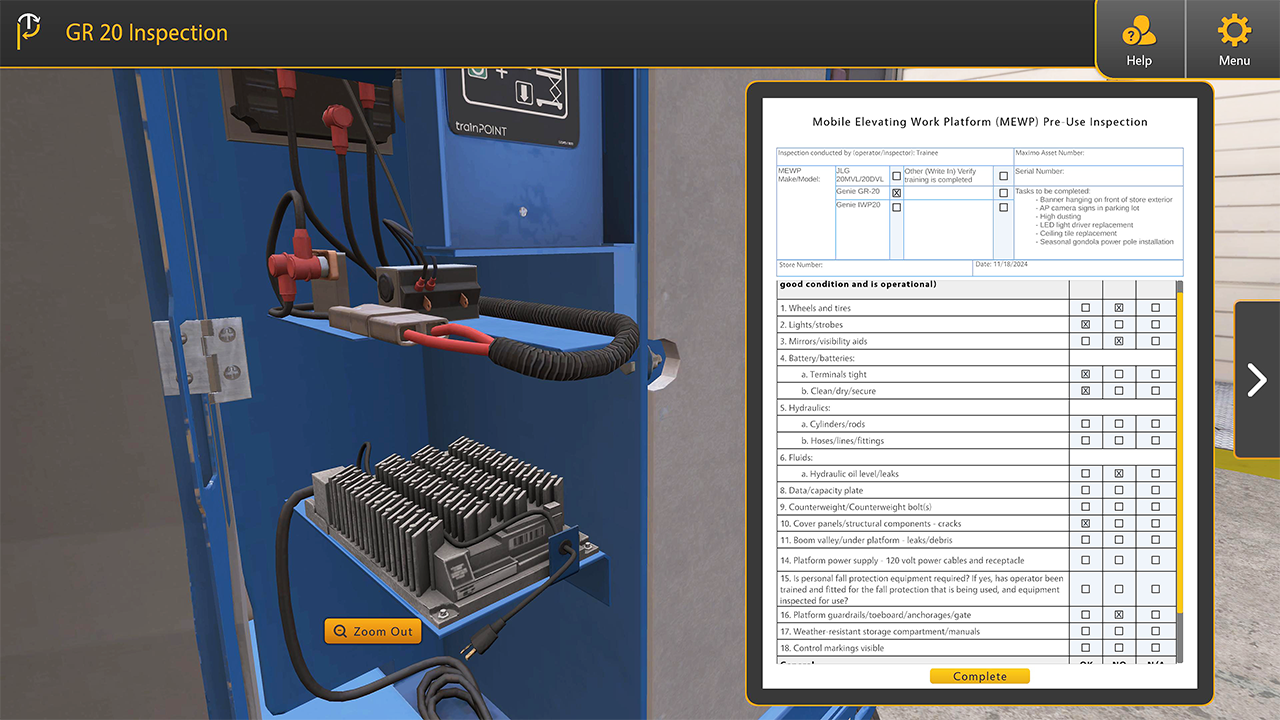Viewport: 1280px width, 720px height.
Task: Set Wheels and tires to N/A
Action: 1155,308
